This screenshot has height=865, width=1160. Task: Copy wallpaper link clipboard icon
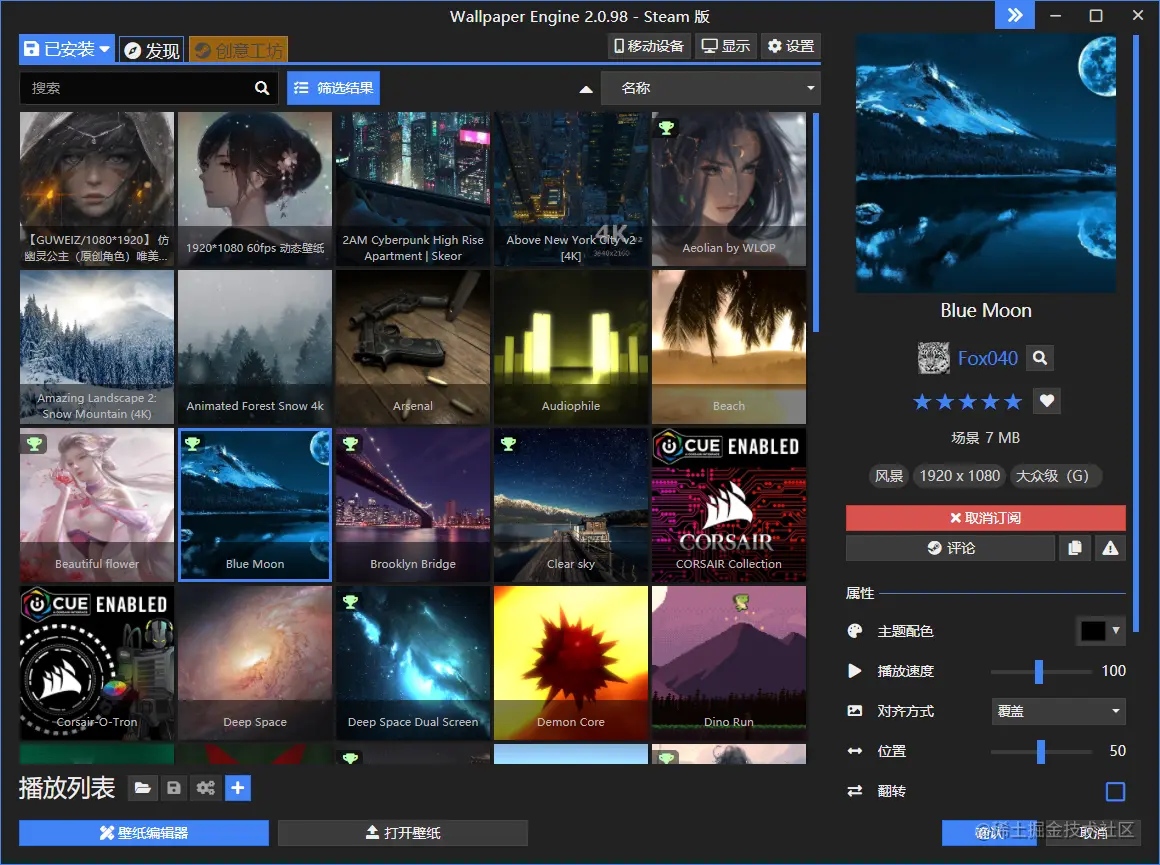(x=1075, y=548)
